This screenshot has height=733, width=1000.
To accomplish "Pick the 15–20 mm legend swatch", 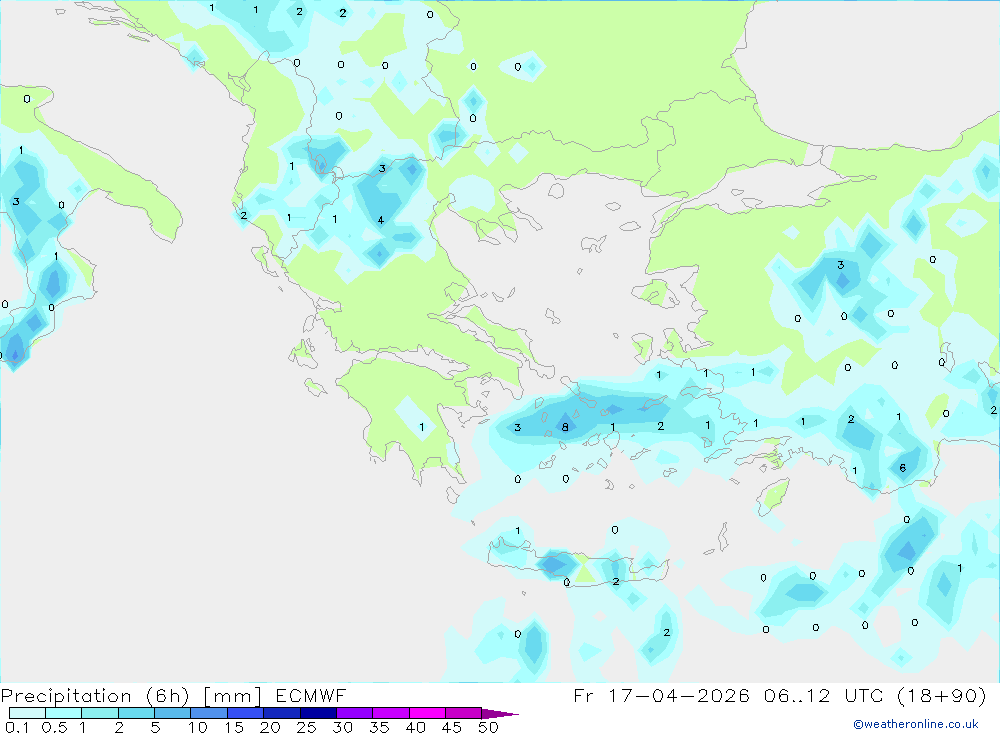I will click(x=246, y=713).
